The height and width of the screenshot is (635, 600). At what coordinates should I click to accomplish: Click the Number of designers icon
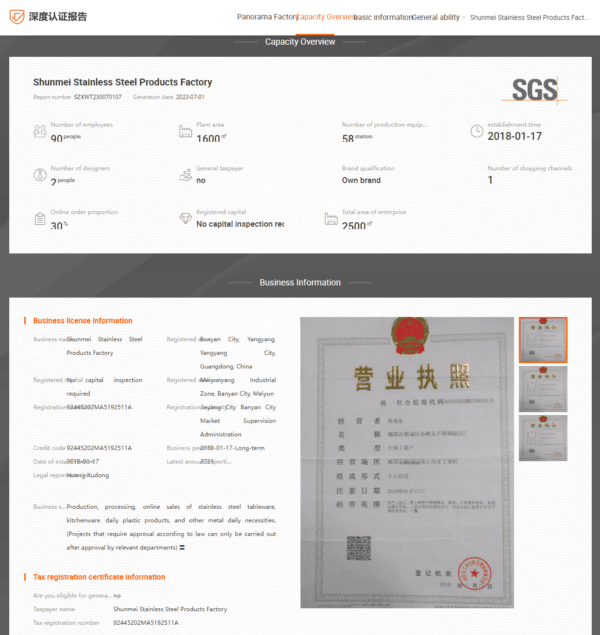click(x=40, y=175)
